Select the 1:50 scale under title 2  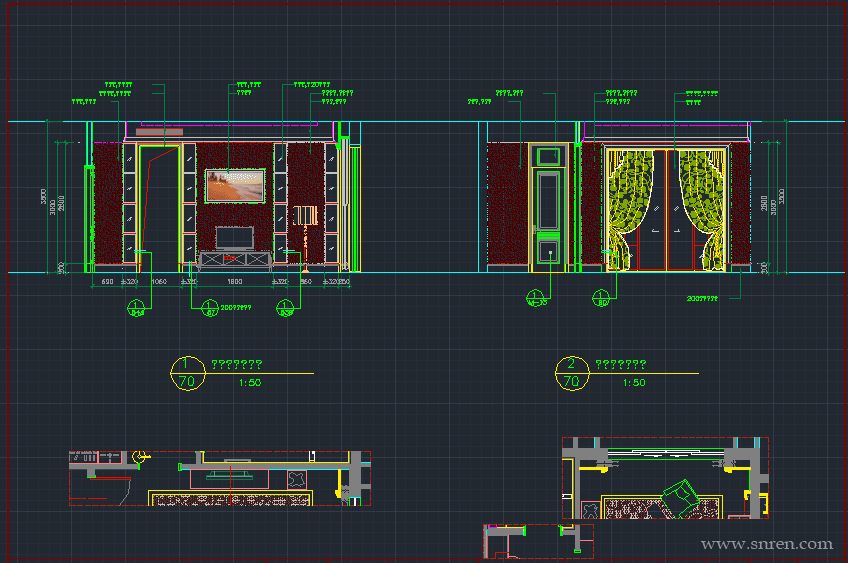click(x=634, y=382)
